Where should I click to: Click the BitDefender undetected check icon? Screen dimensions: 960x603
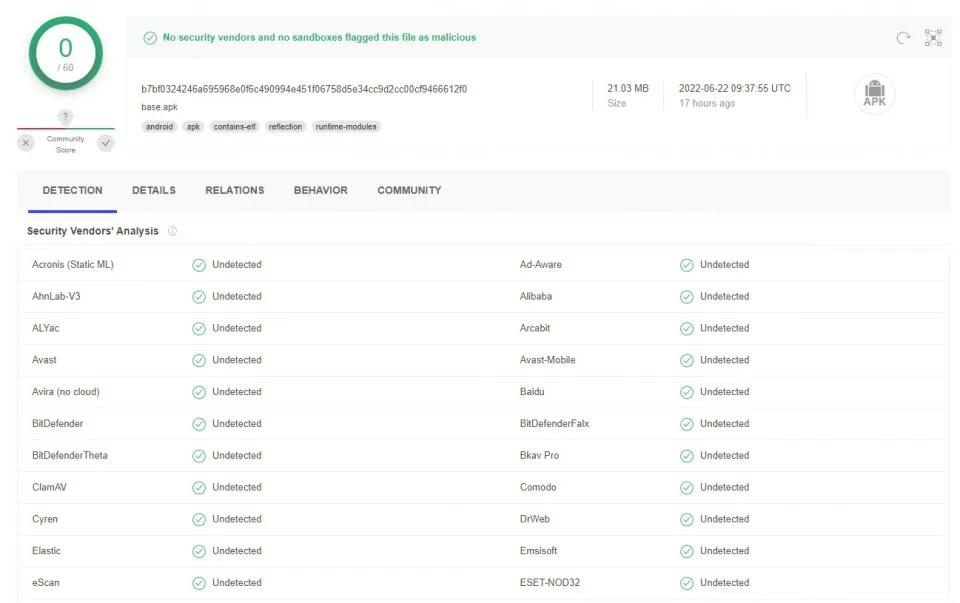[x=199, y=424]
